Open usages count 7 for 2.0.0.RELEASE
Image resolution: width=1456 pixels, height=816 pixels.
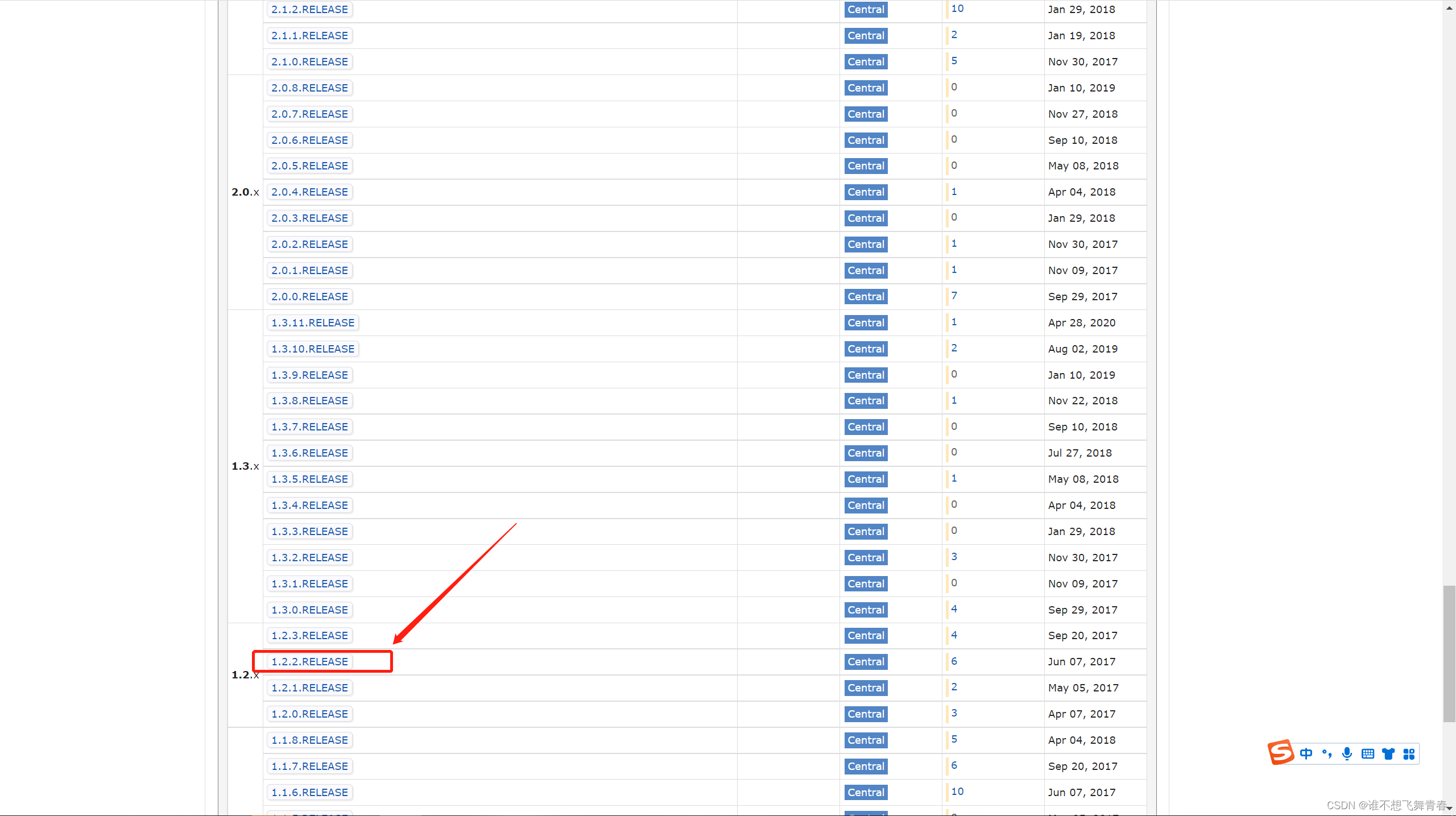(x=954, y=296)
